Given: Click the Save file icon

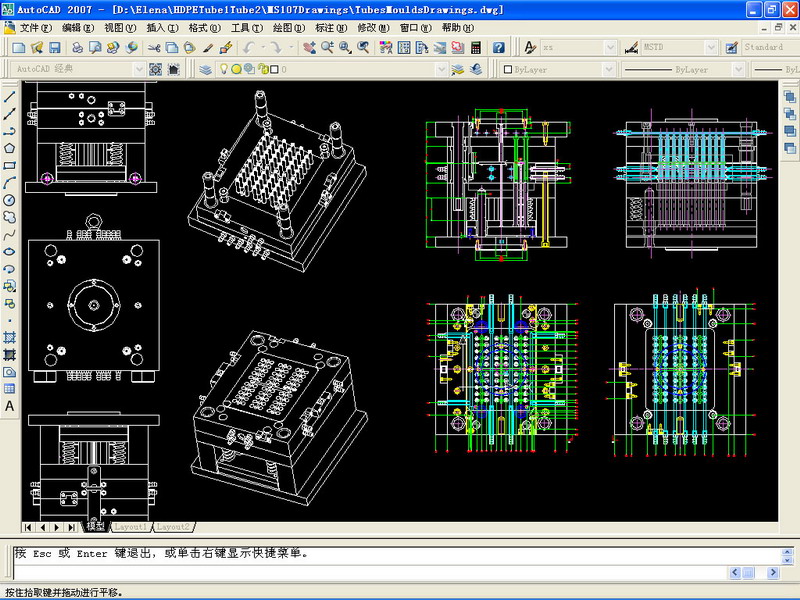Looking at the screenshot, I should pyautogui.click(x=55, y=47).
